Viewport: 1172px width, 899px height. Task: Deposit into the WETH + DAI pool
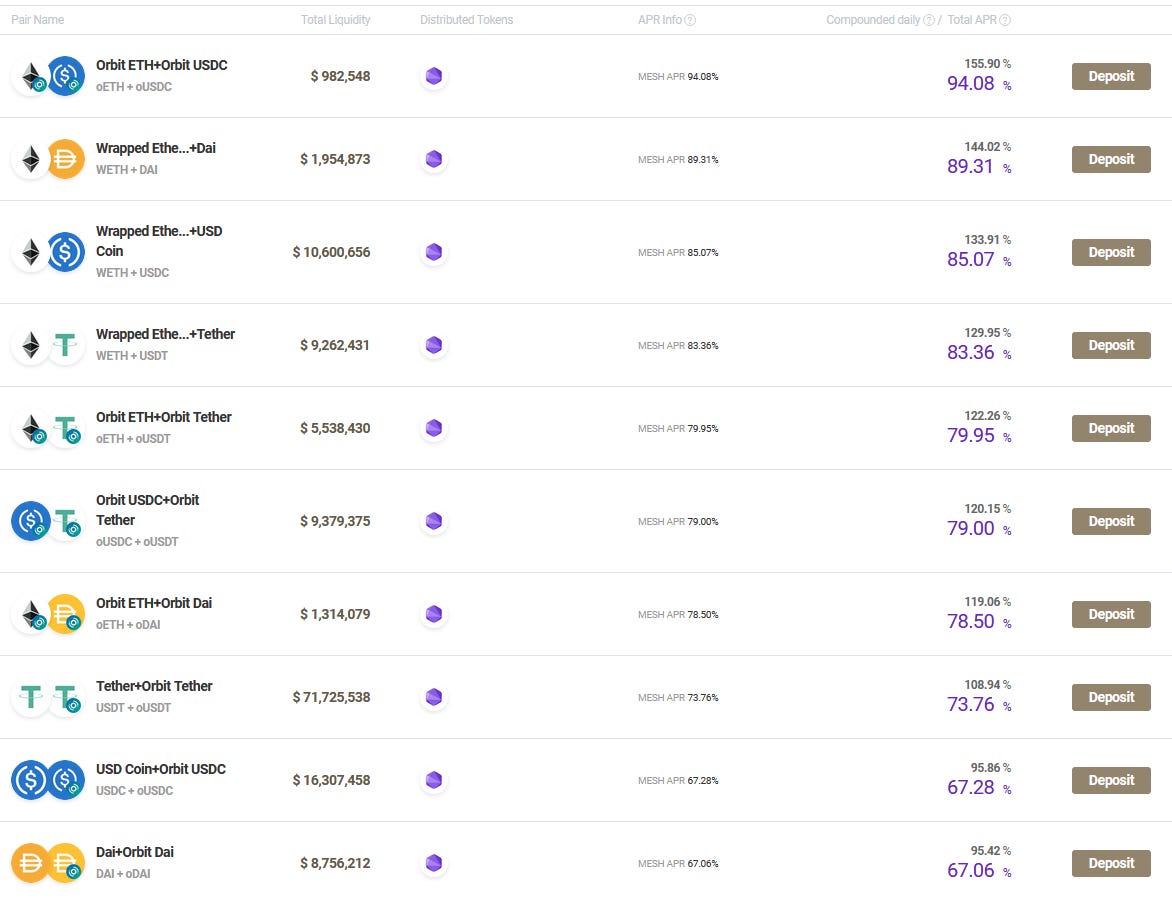pos(1111,159)
